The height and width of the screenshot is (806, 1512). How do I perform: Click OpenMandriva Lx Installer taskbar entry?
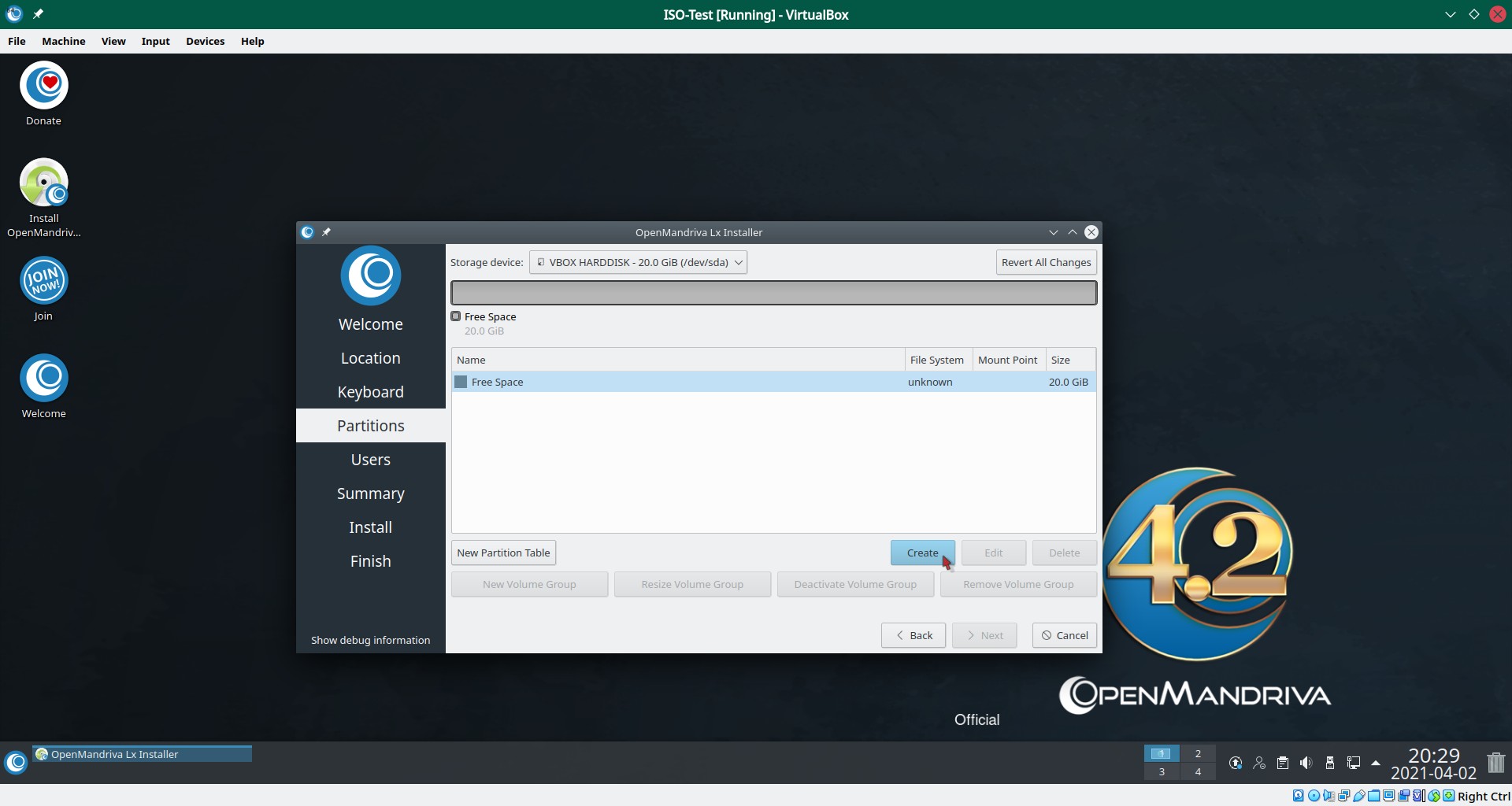click(143, 754)
